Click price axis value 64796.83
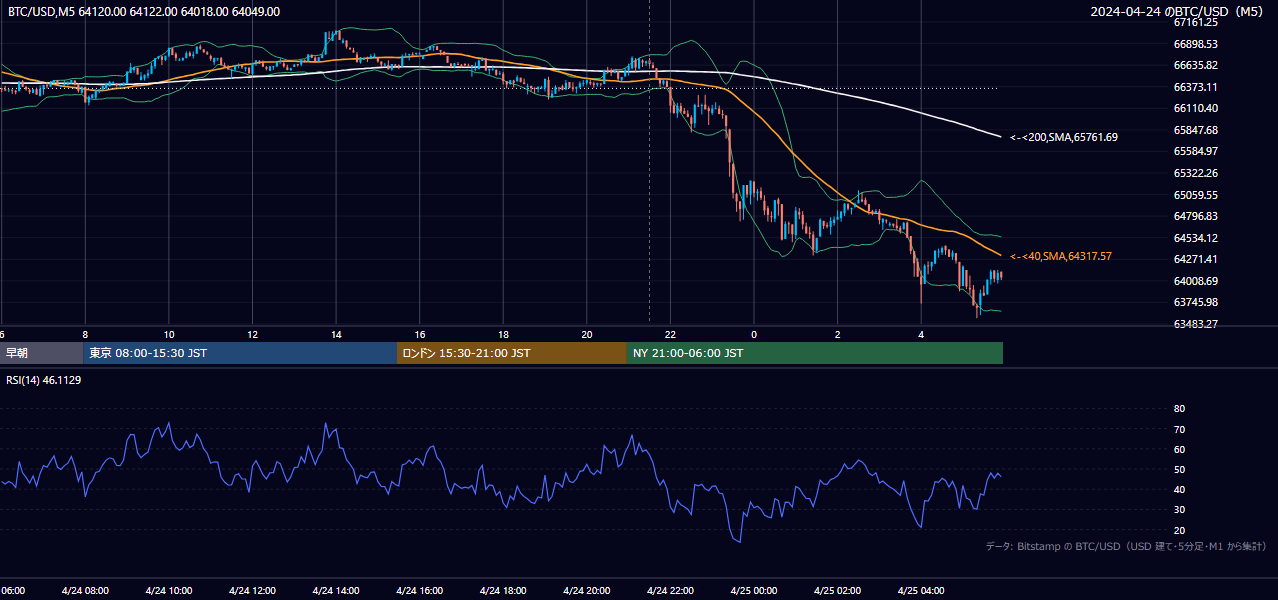The image size is (1278, 600). point(1196,216)
